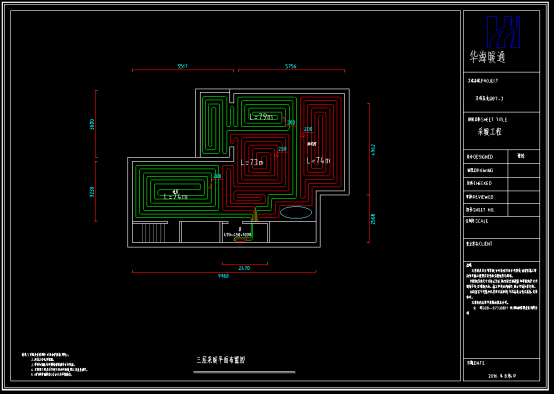Select the blue ellipse near the plan bottom
Image resolution: width=554 pixels, height=394 pixels.
pyautogui.click(x=296, y=213)
